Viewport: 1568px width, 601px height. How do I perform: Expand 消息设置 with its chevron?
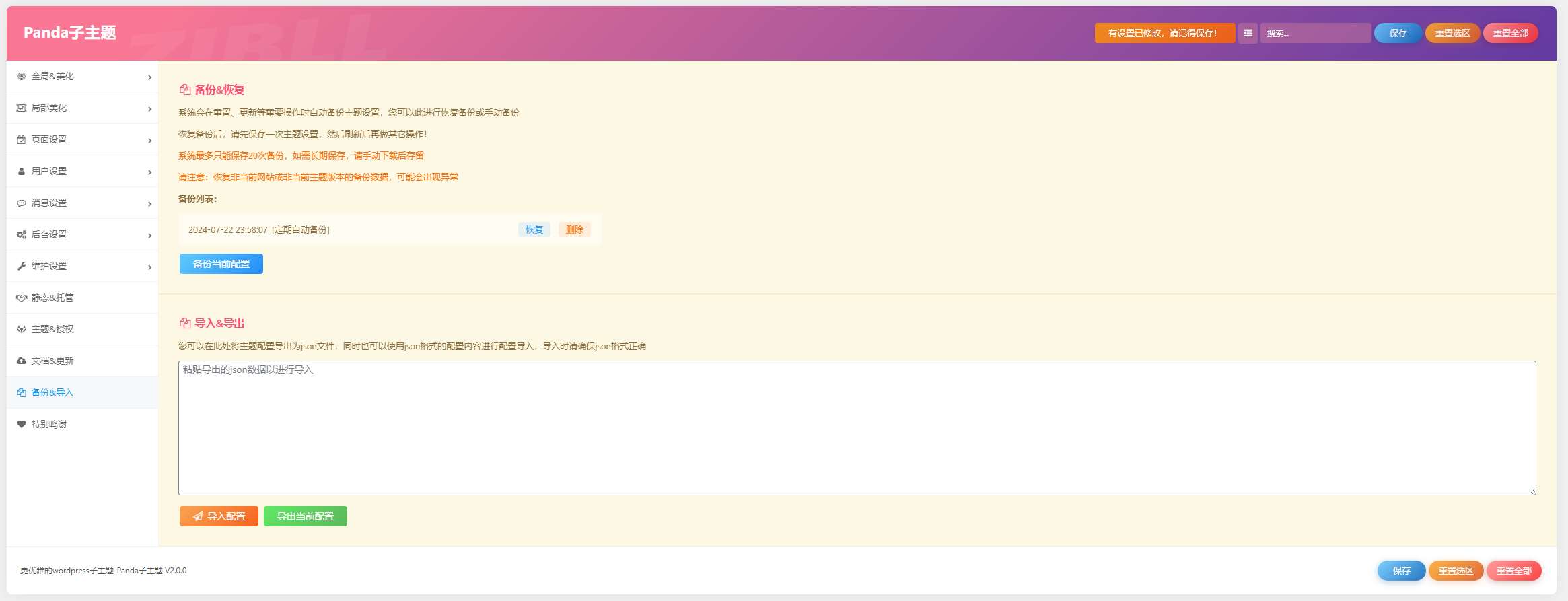(149, 204)
